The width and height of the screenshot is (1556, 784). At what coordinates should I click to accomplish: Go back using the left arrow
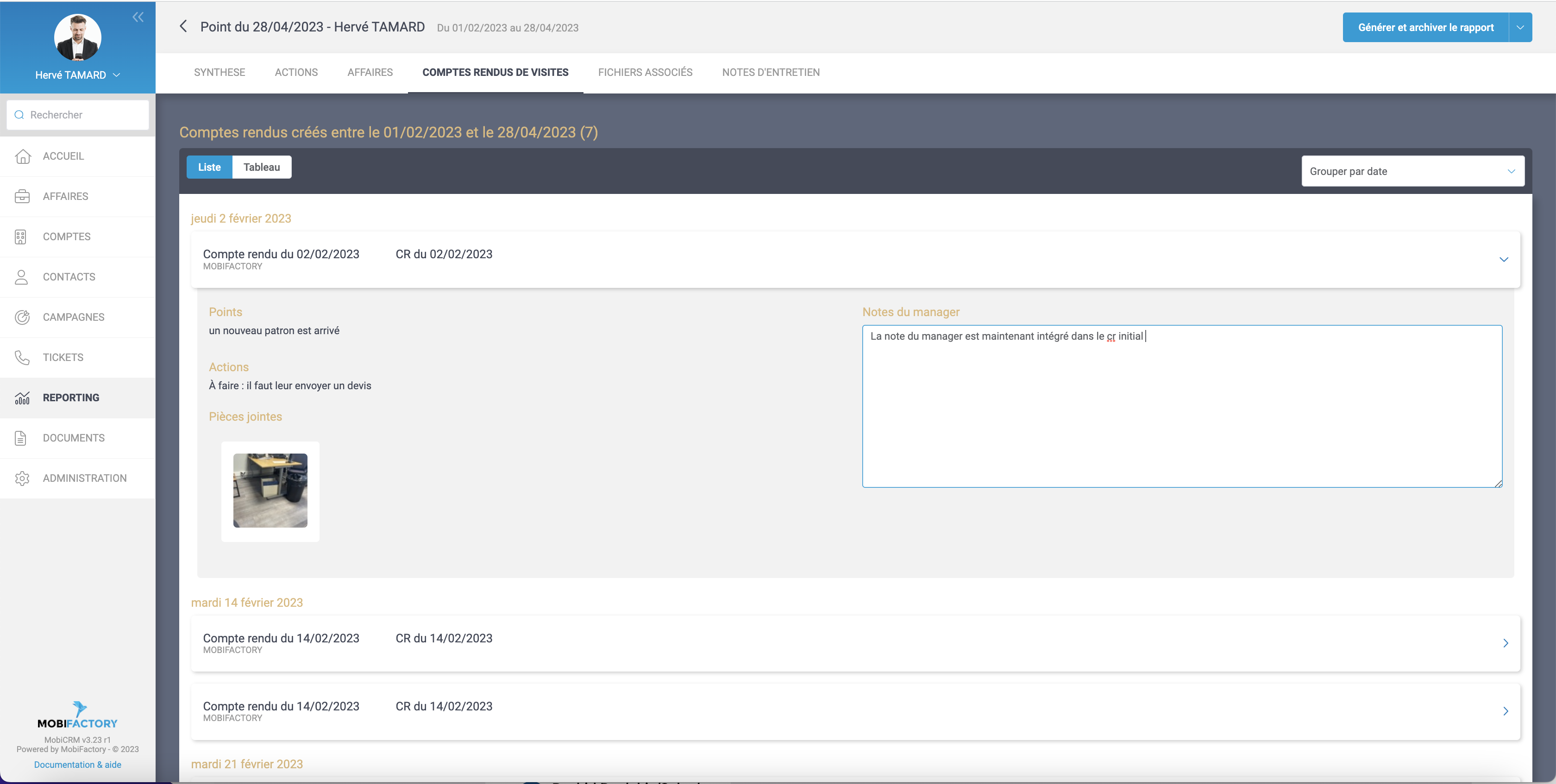(x=184, y=26)
